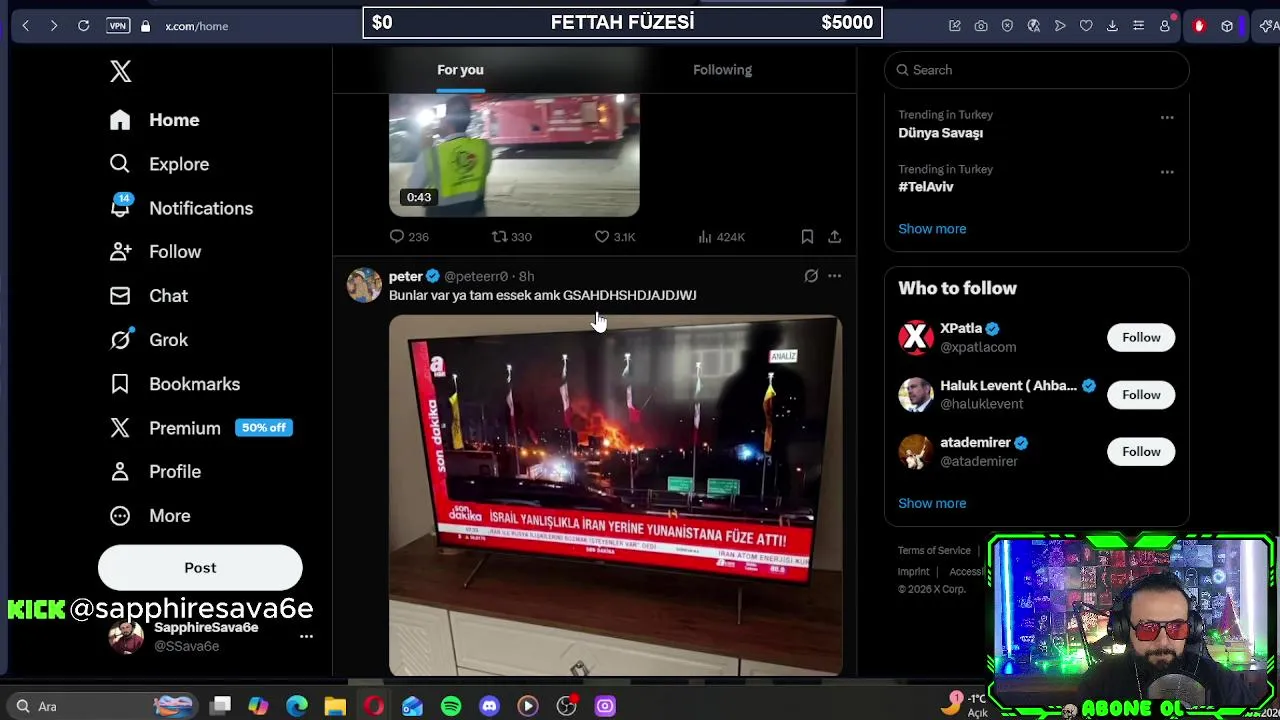Show more accounts under Who to follow
The image size is (1280, 720).
point(932,503)
